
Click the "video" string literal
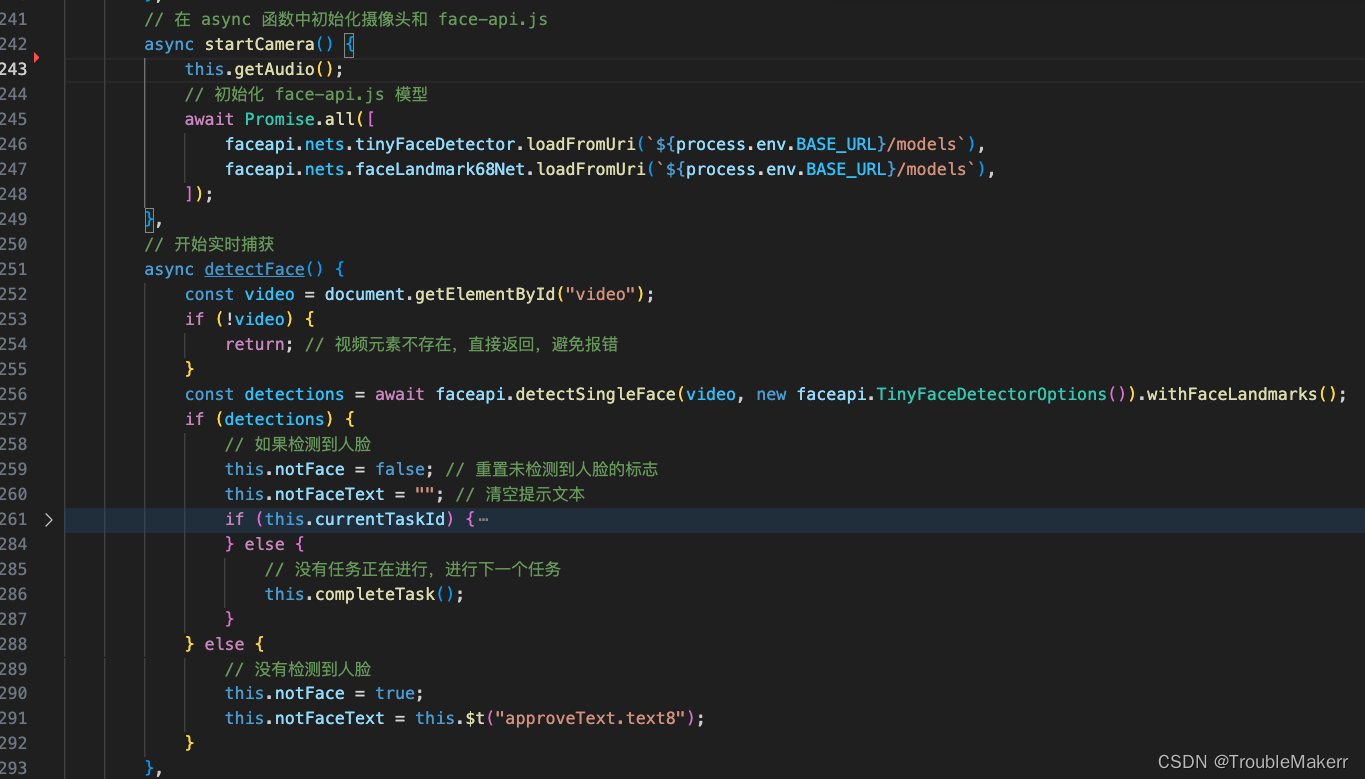tap(601, 294)
